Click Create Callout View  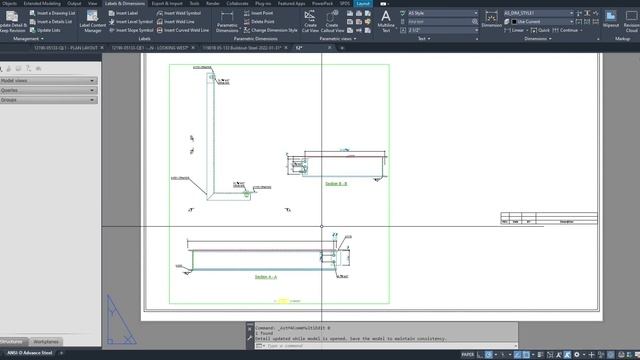tap(332, 21)
